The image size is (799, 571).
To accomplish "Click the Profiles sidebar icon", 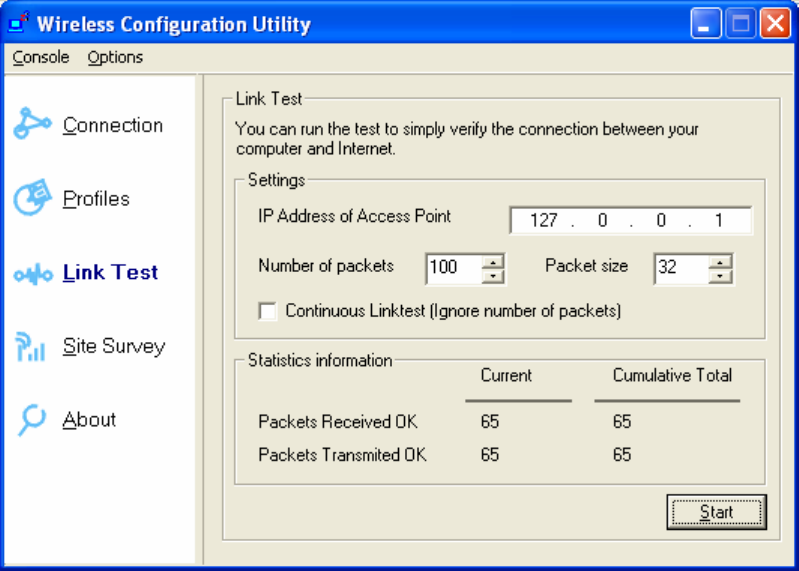I will [31, 198].
